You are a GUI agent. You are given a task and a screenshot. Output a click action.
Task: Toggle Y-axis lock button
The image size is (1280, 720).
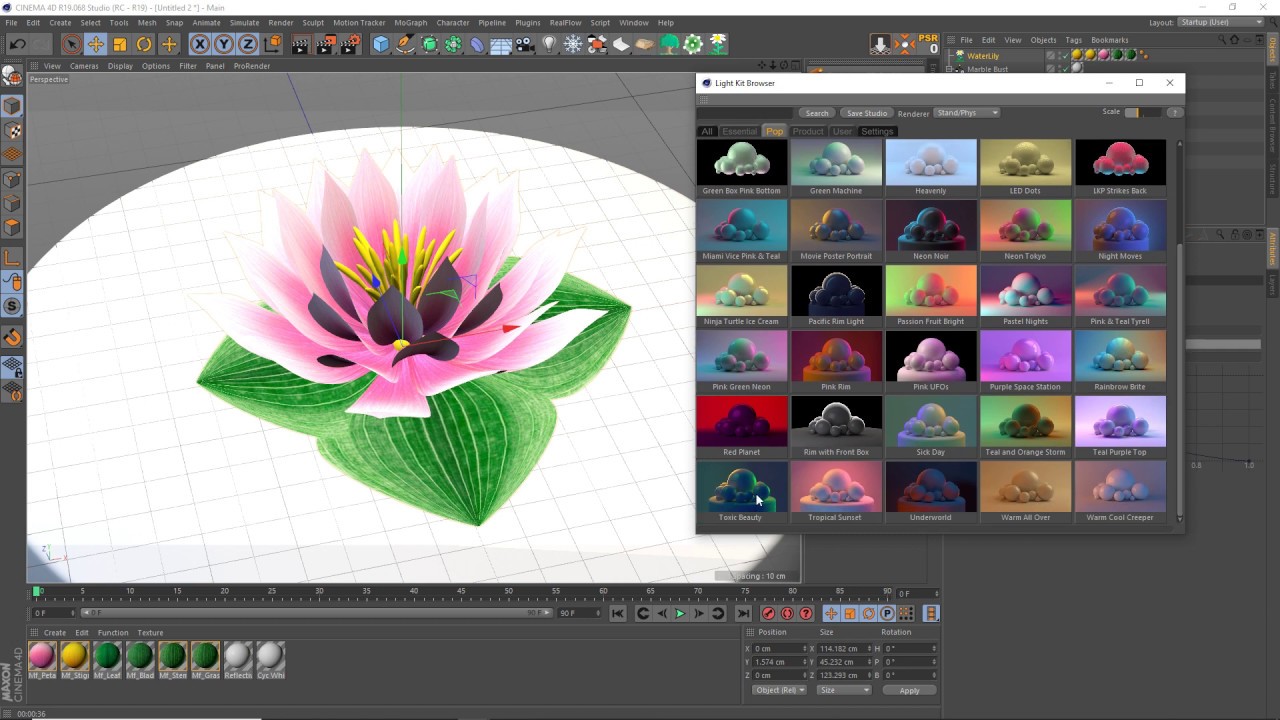[x=223, y=44]
